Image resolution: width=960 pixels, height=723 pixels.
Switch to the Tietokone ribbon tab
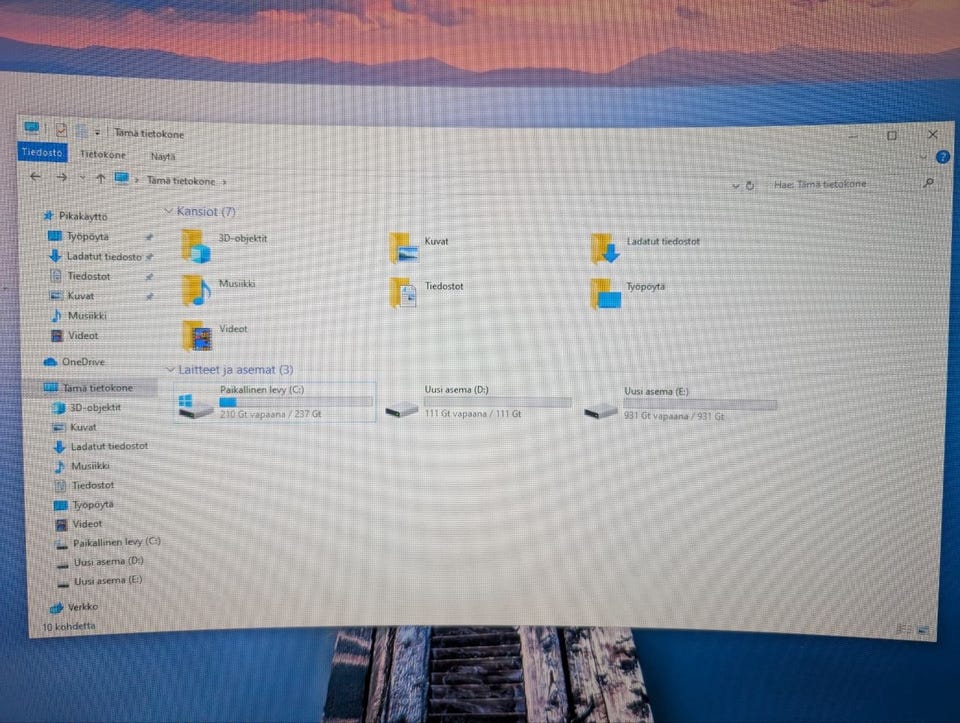point(103,154)
